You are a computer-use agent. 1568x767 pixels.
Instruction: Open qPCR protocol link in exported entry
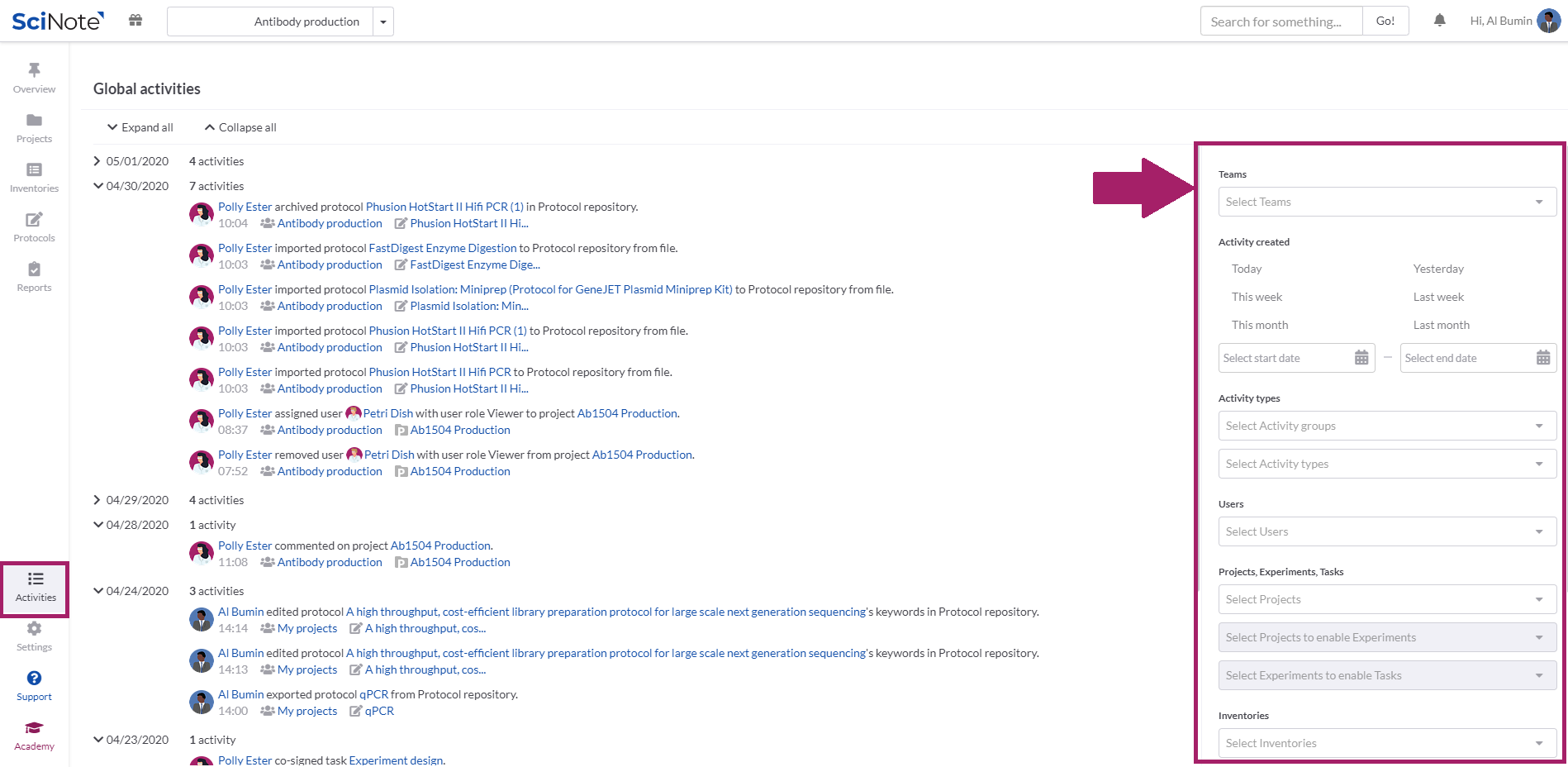point(373,694)
